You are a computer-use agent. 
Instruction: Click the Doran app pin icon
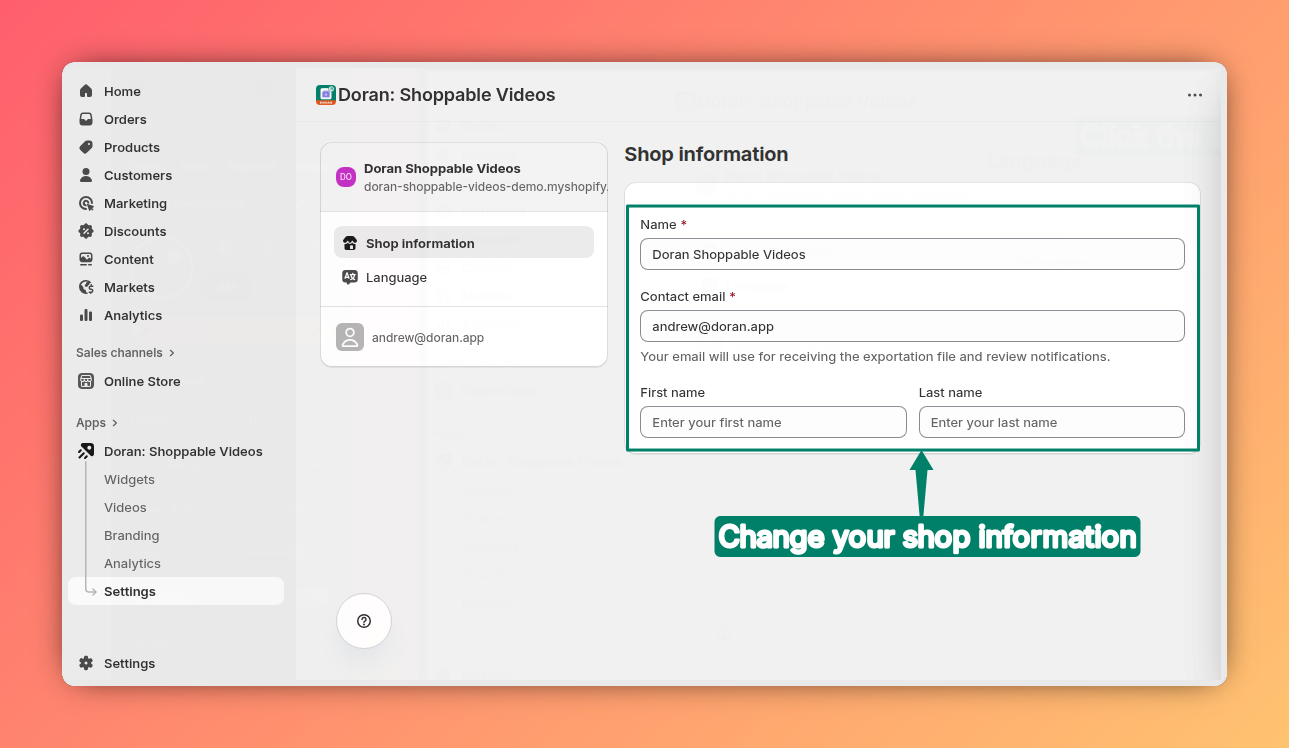click(86, 451)
